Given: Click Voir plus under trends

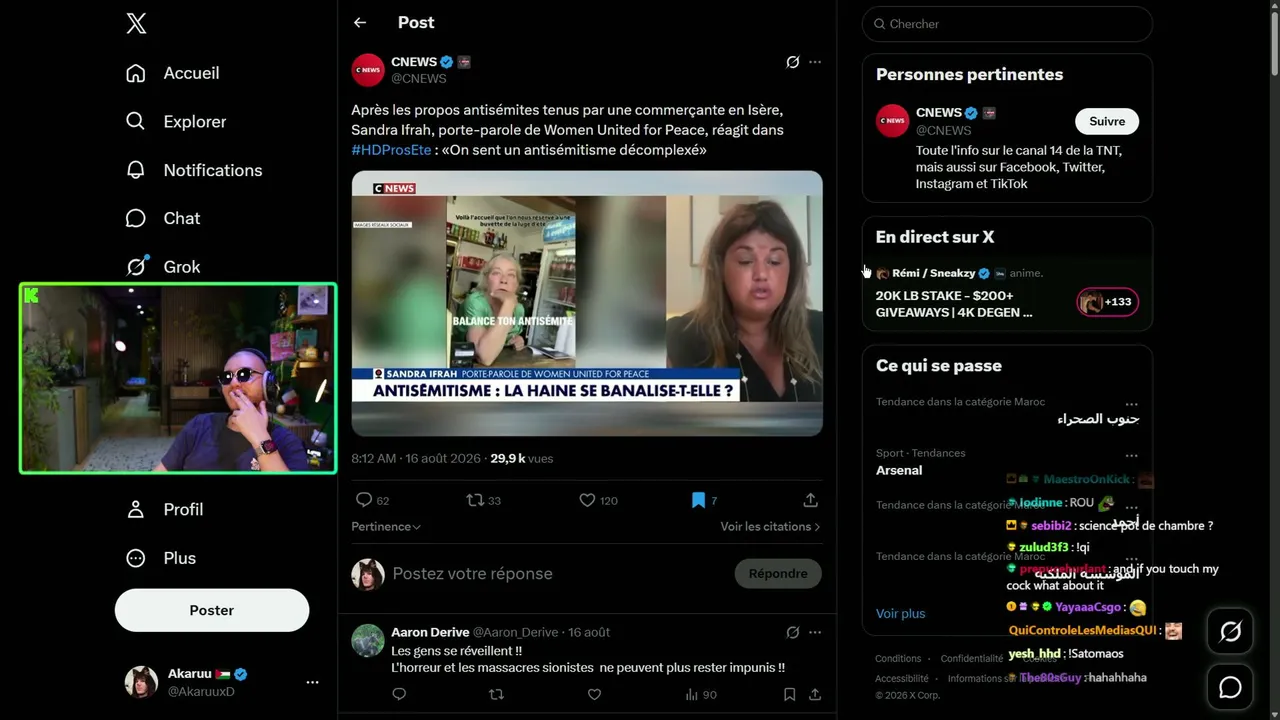Looking at the screenshot, I should [x=901, y=613].
